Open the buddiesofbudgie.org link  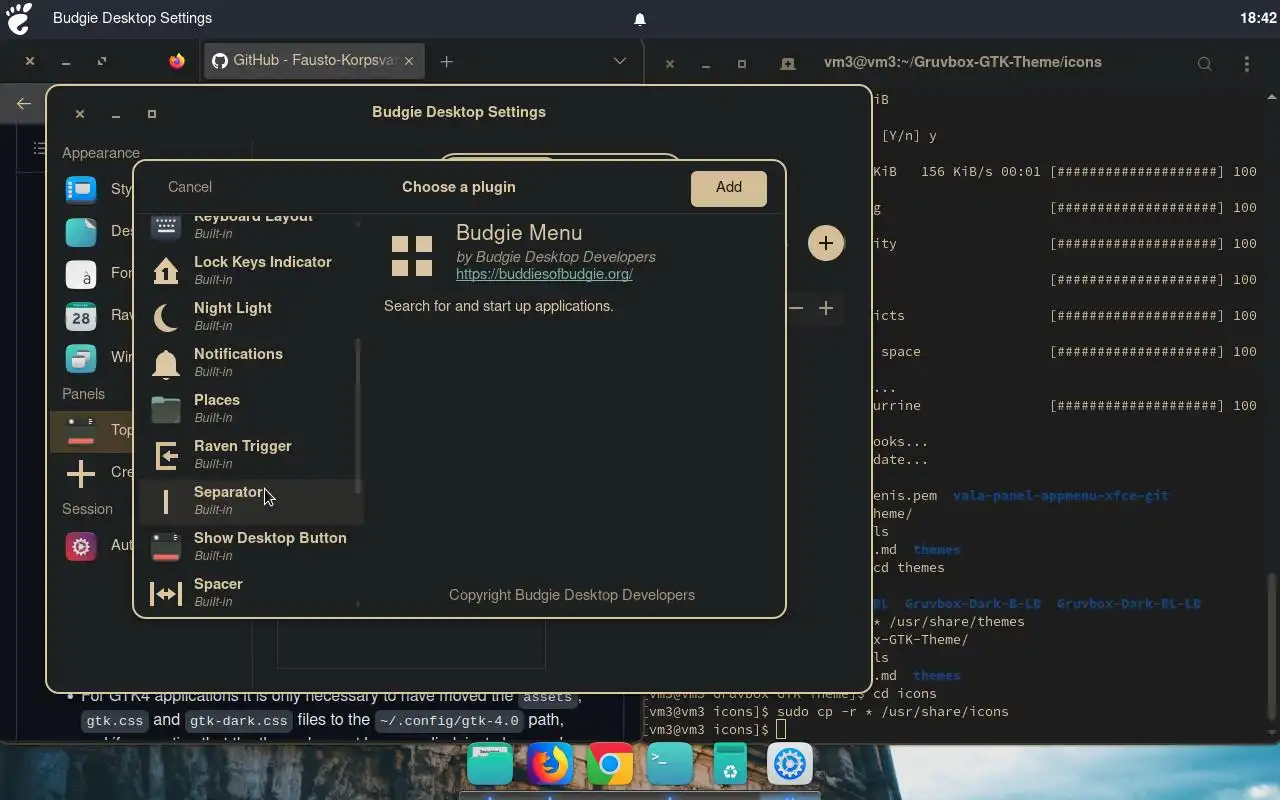544,274
